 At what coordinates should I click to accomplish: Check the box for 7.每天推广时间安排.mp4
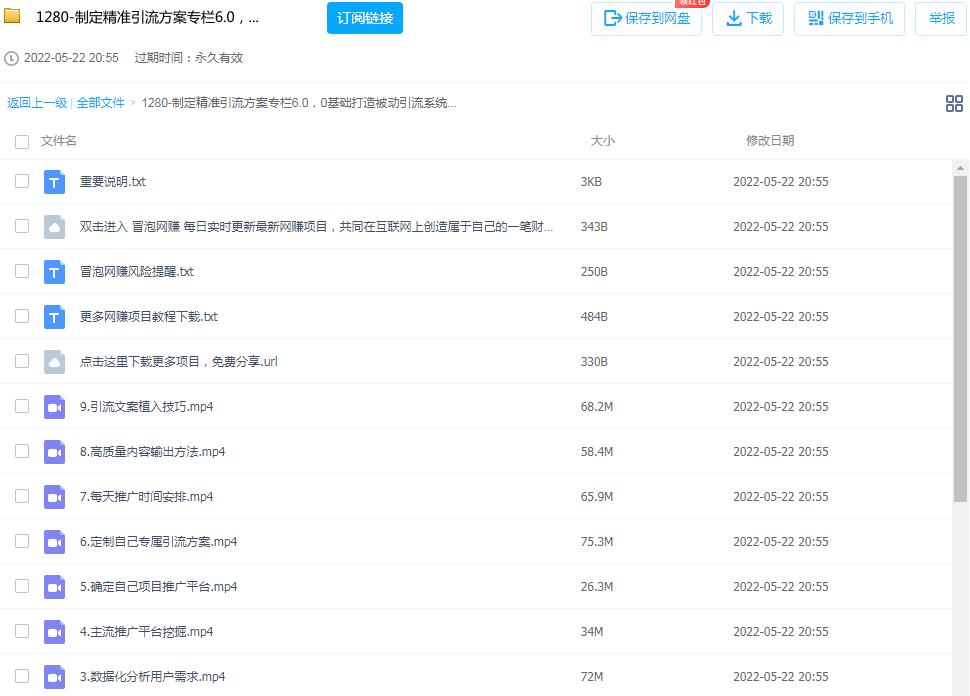(22, 496)
